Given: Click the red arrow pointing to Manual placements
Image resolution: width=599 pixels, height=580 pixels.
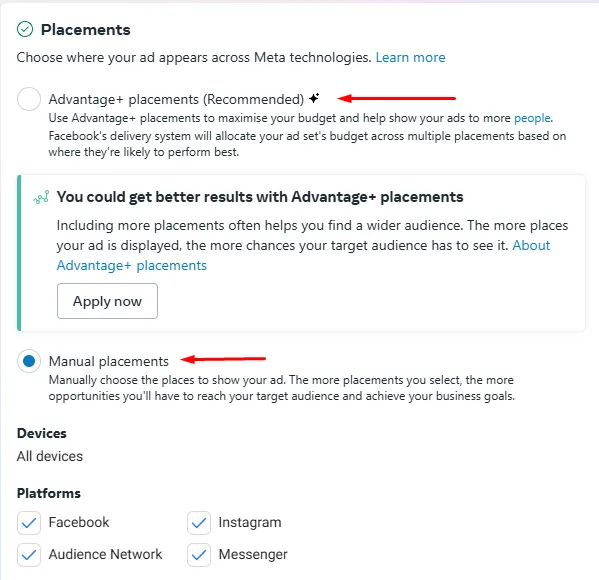Looking at the screenshot, I should tap(223, 359).
